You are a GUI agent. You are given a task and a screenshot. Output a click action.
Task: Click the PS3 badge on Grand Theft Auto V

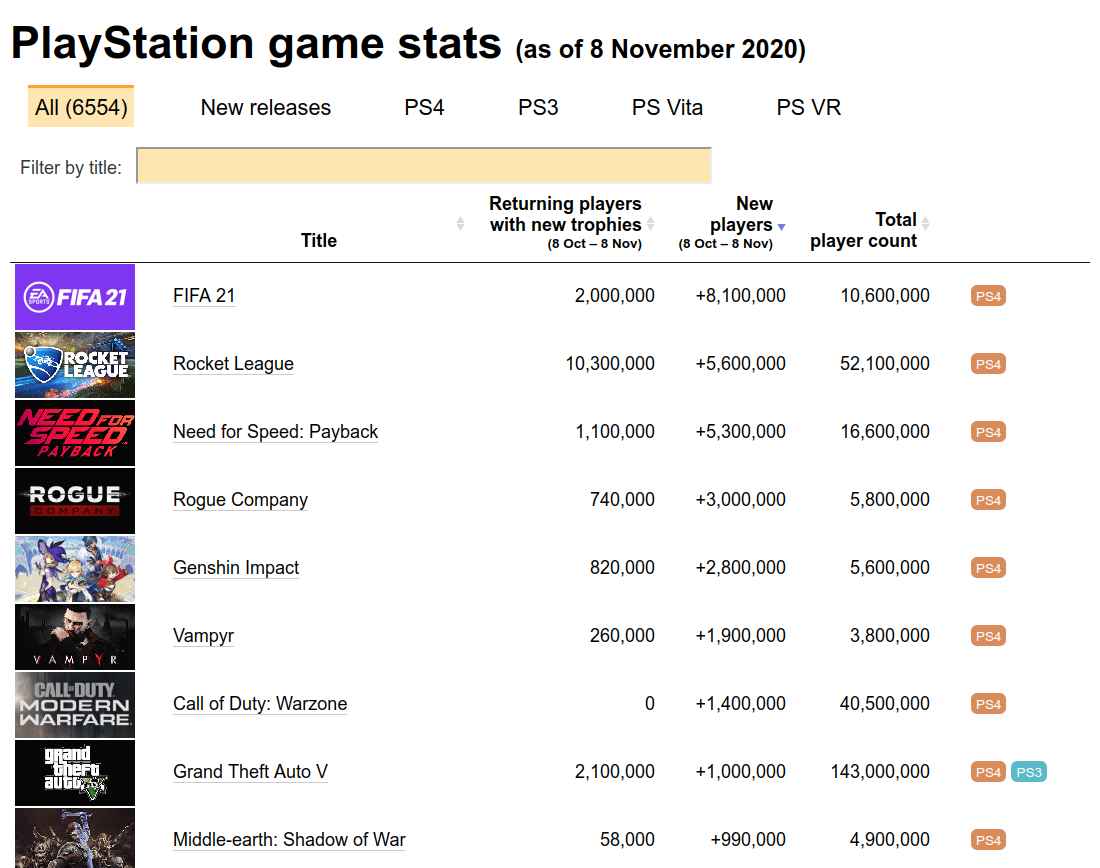tap(1028, 772)
